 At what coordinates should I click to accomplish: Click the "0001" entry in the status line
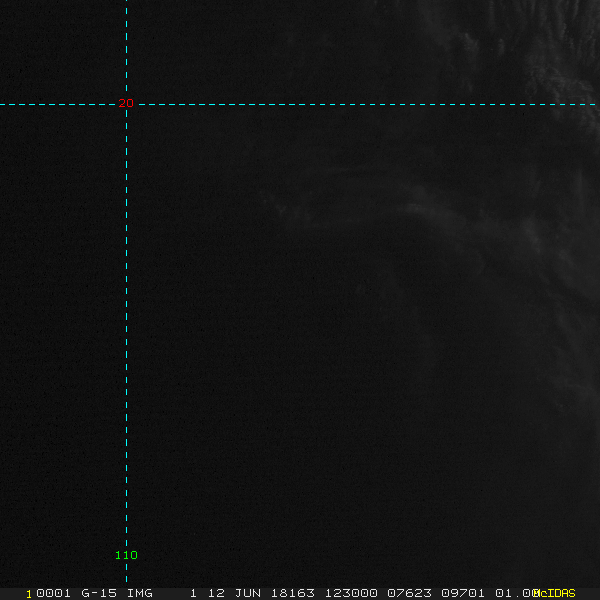[53, 593]
